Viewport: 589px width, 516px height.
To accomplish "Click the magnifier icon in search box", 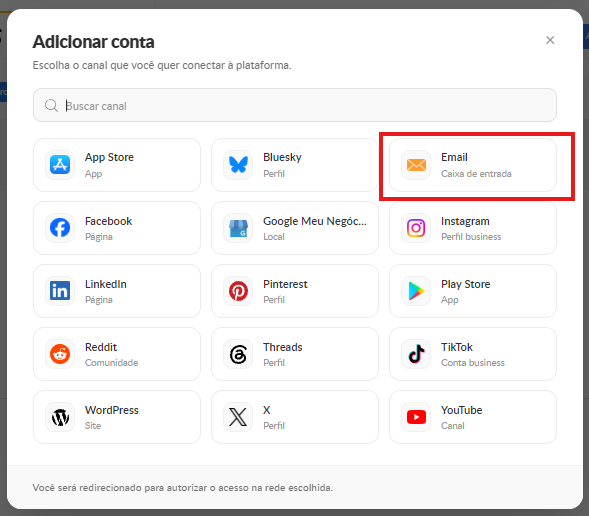I will click(51, 106).
